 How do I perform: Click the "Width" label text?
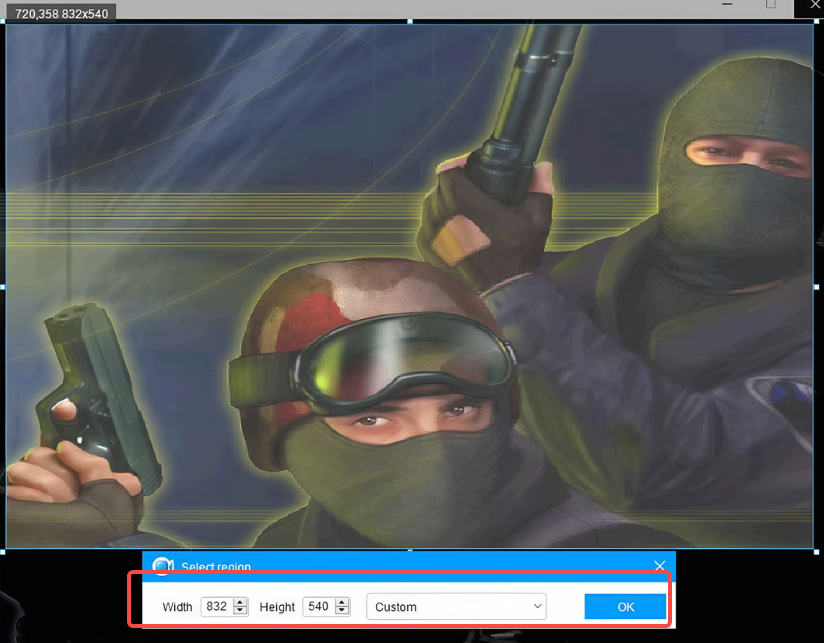(177, 607)
